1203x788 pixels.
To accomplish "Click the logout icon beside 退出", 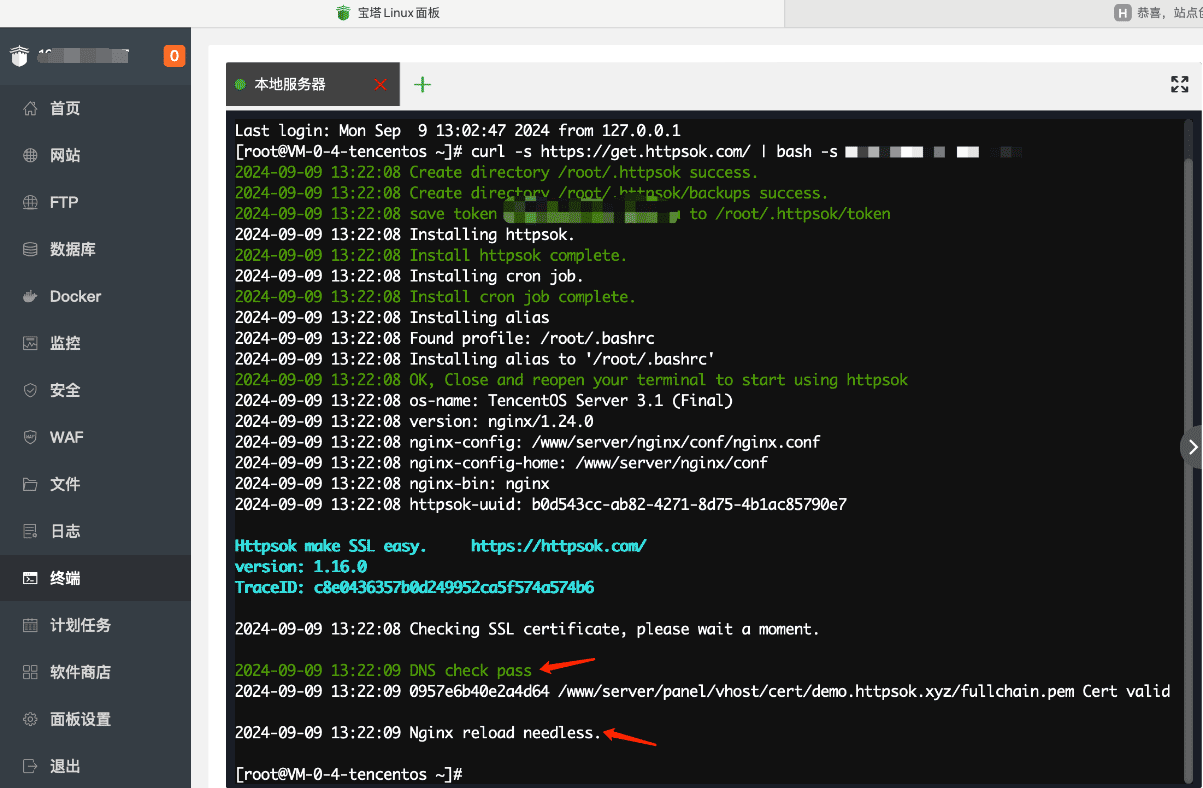I will tap(30, 766).
